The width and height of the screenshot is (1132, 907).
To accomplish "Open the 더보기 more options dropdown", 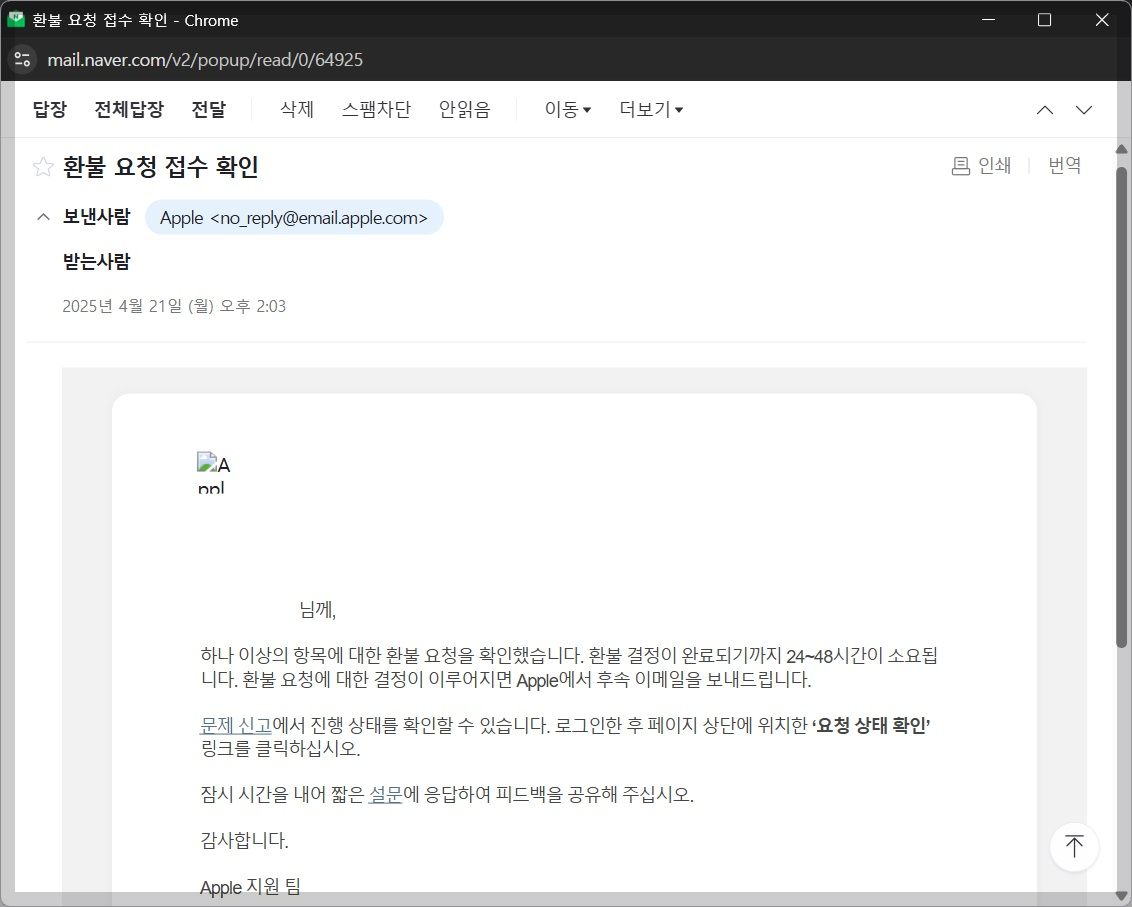I will [x=650, y=109].
